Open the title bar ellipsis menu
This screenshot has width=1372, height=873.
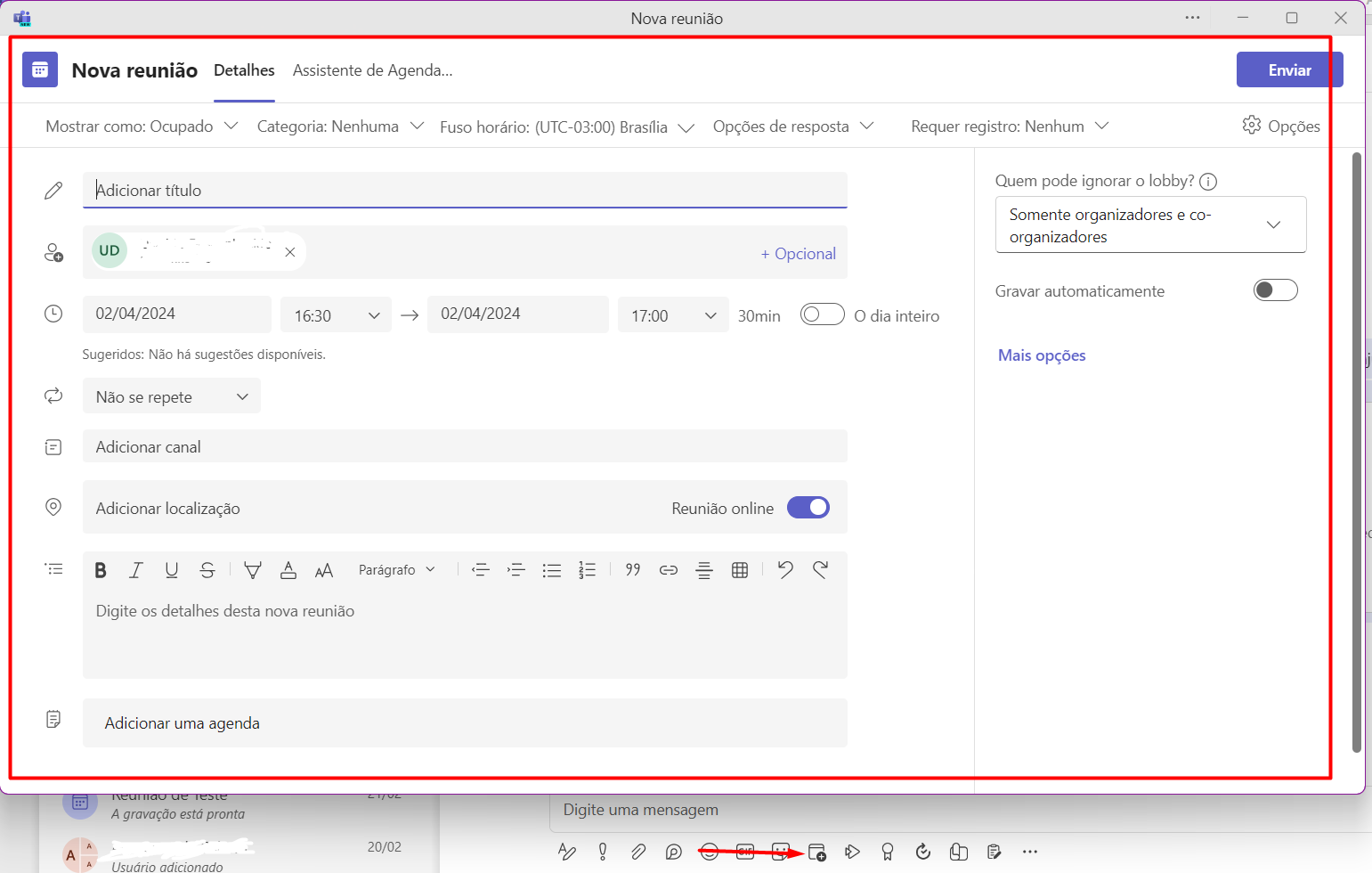tap(1193, 18)
